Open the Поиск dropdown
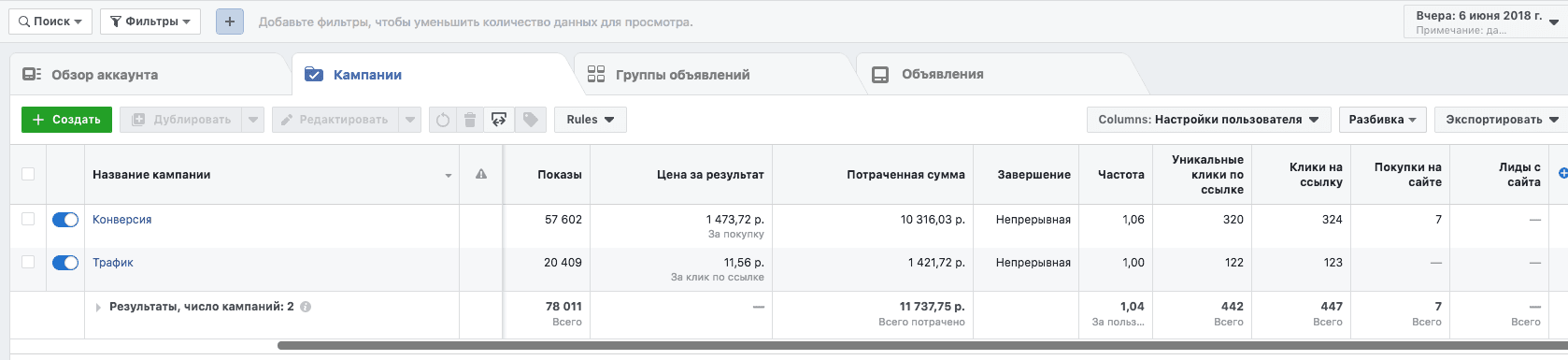The image size is (1568, 360). 50,22
